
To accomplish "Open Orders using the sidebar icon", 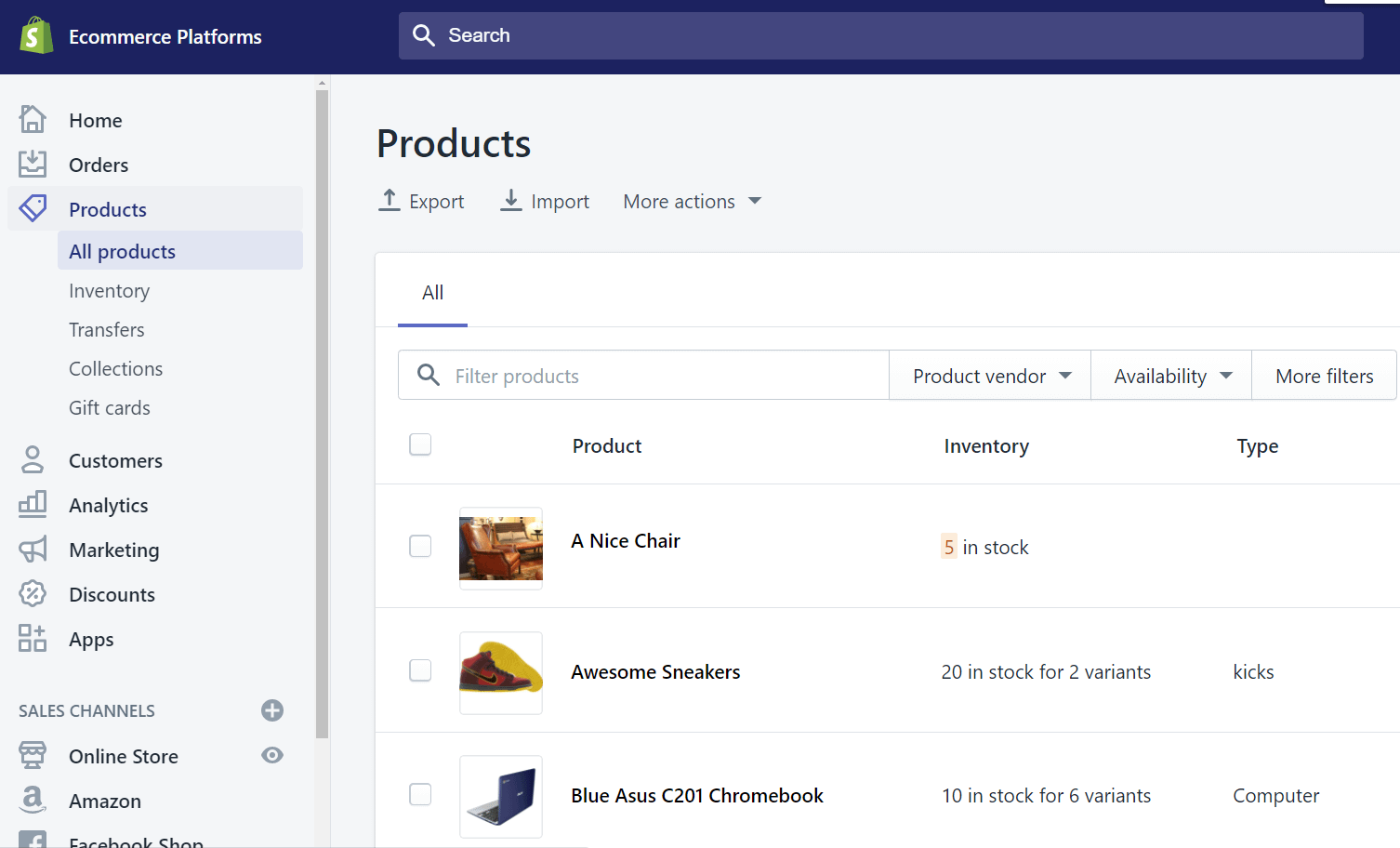I will 33,164.
